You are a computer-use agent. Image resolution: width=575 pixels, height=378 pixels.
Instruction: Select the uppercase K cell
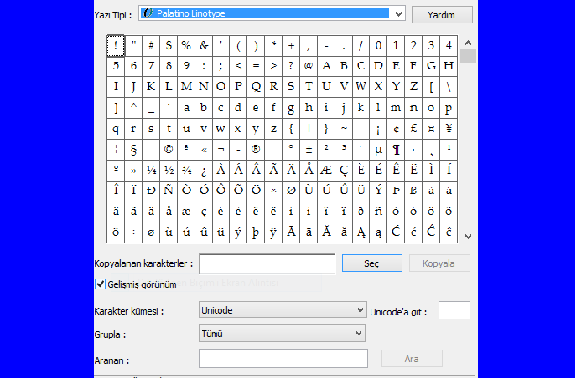[x=151, y=87]
